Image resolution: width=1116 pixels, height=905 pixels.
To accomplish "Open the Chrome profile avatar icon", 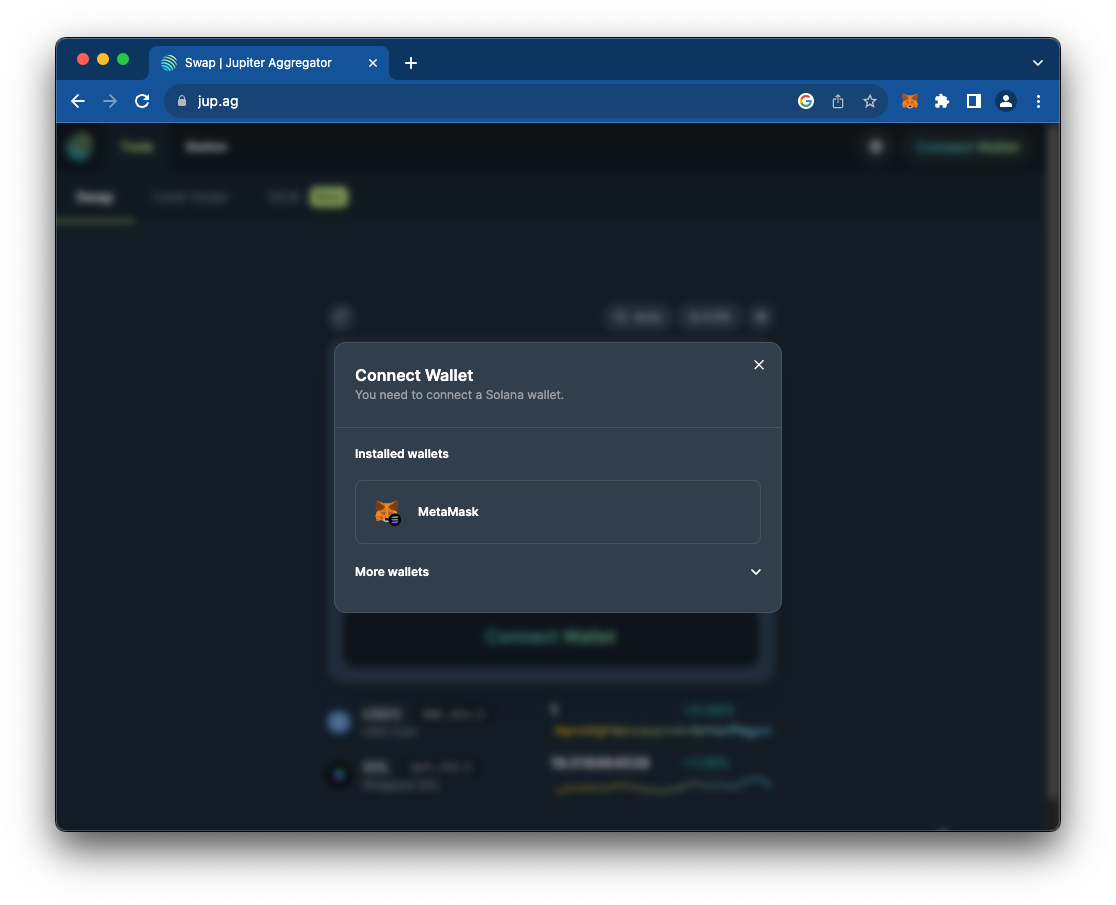I will [x=1005, y=101].
